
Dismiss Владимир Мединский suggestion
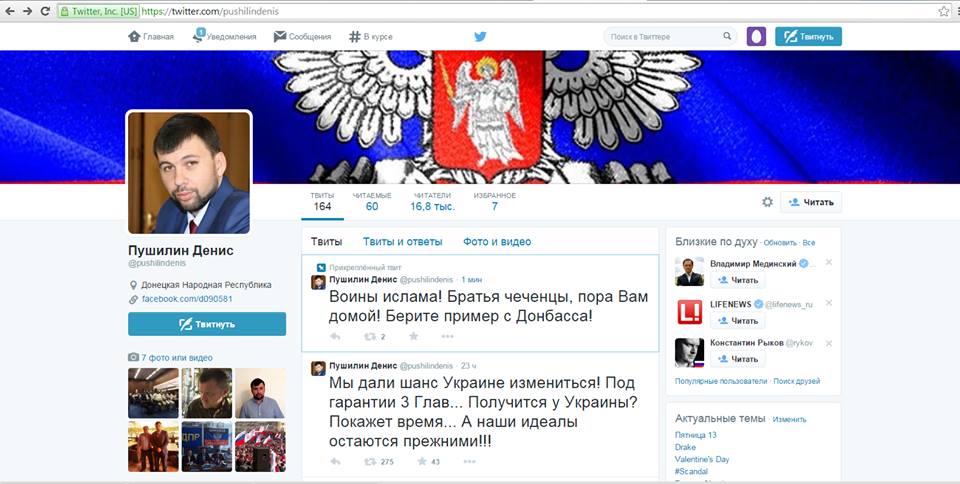(828, 262)
